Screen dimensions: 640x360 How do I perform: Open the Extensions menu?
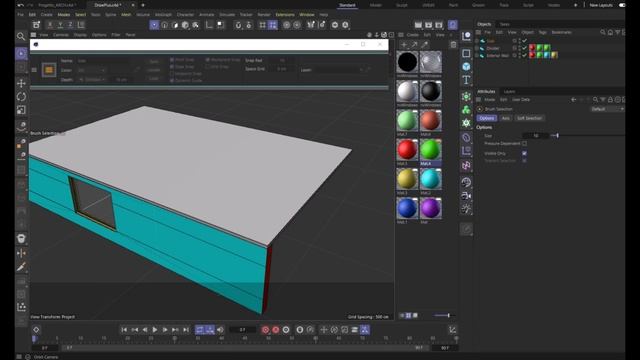(285, 15)
